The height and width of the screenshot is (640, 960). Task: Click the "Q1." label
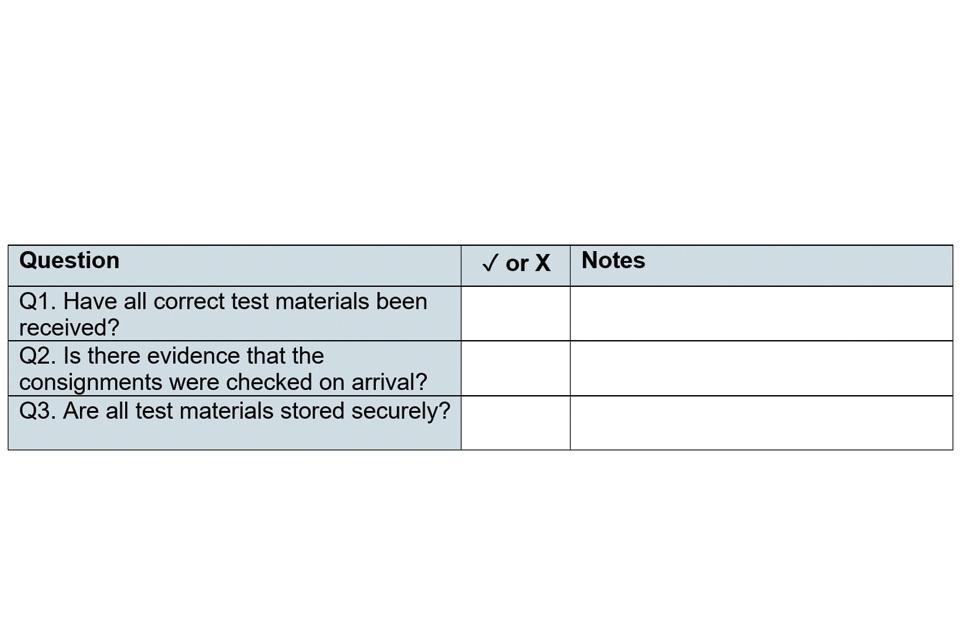38,302
